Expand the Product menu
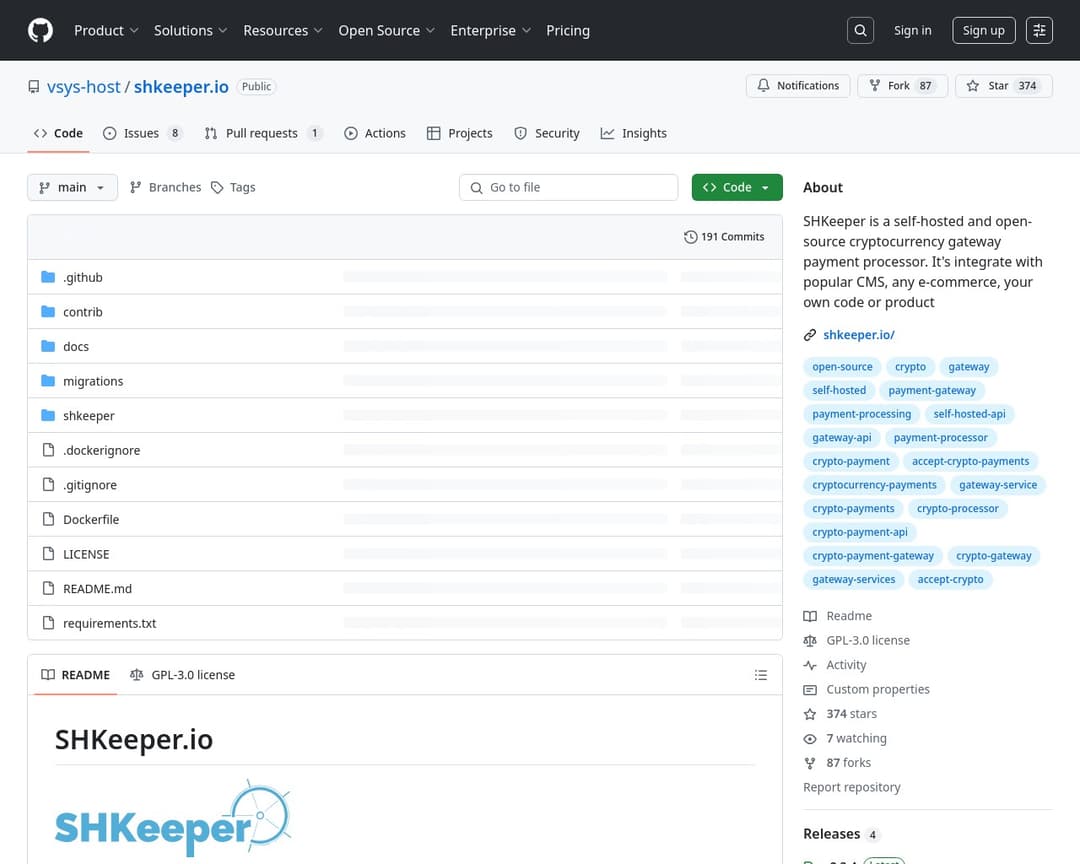 (x=106, y=30)
